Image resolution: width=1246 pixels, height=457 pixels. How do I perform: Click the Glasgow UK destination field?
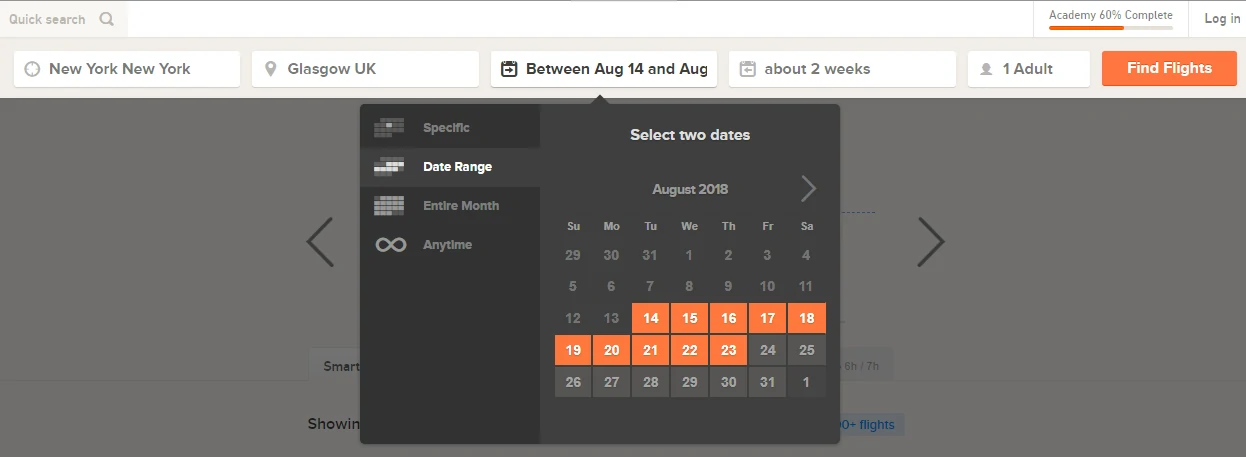tap(365, 69)
